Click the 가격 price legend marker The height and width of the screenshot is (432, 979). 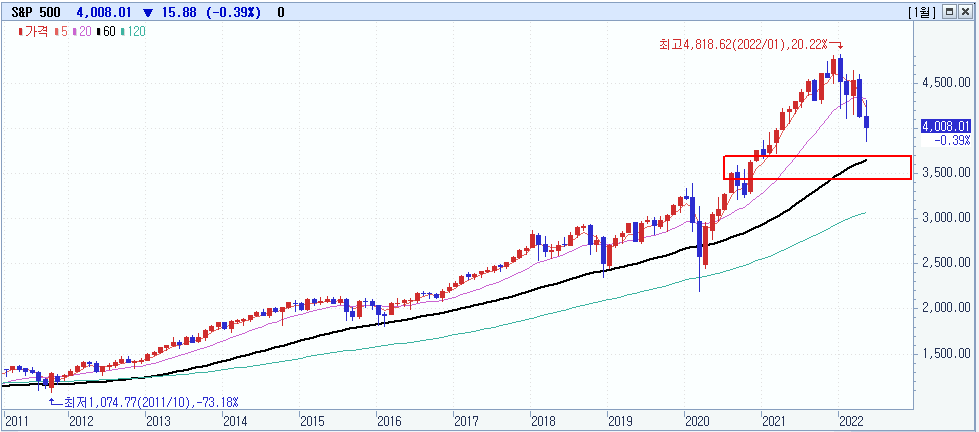pyautogui.click(x=34, y=32)
